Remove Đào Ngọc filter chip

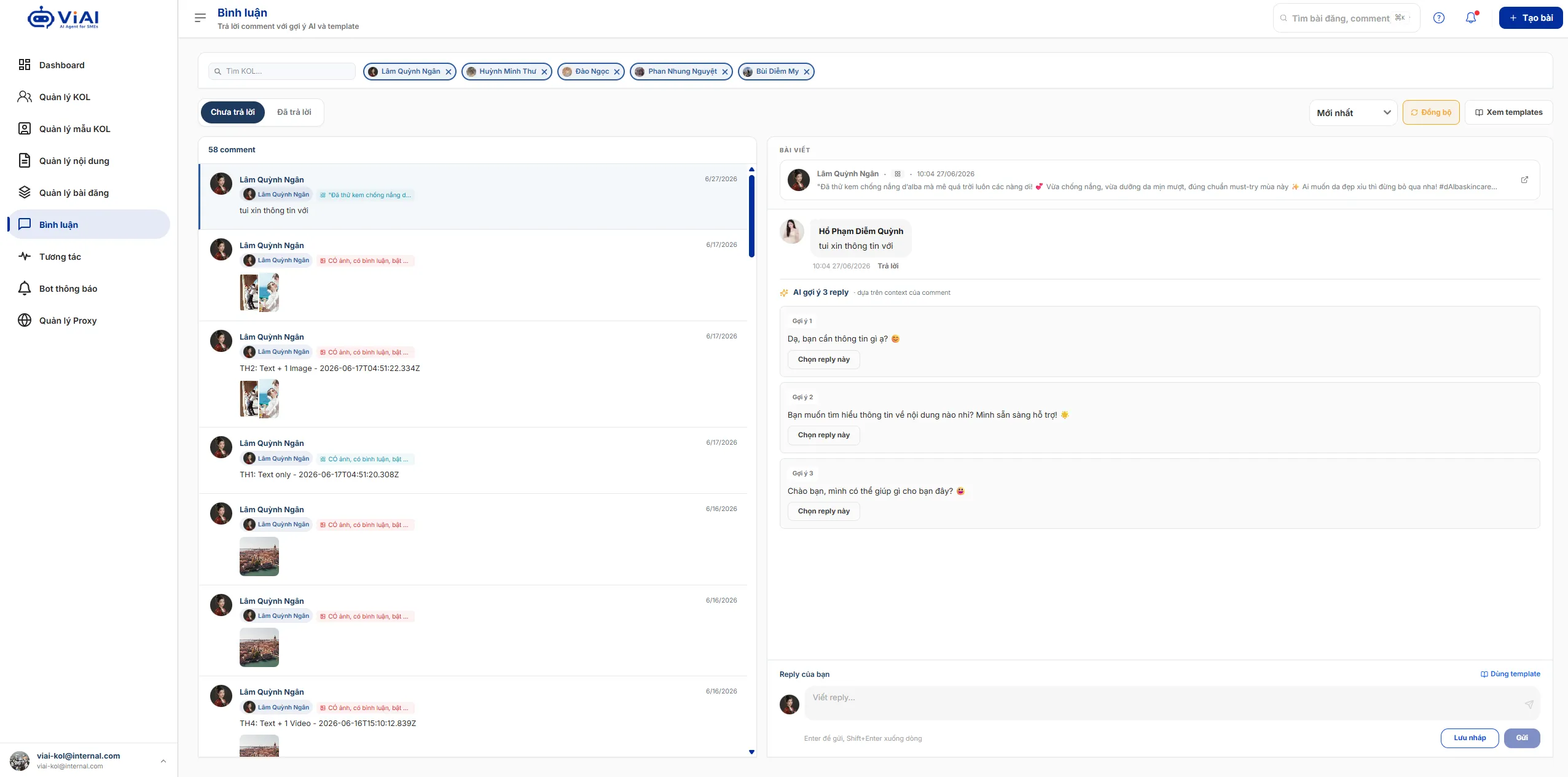point(617,72)
